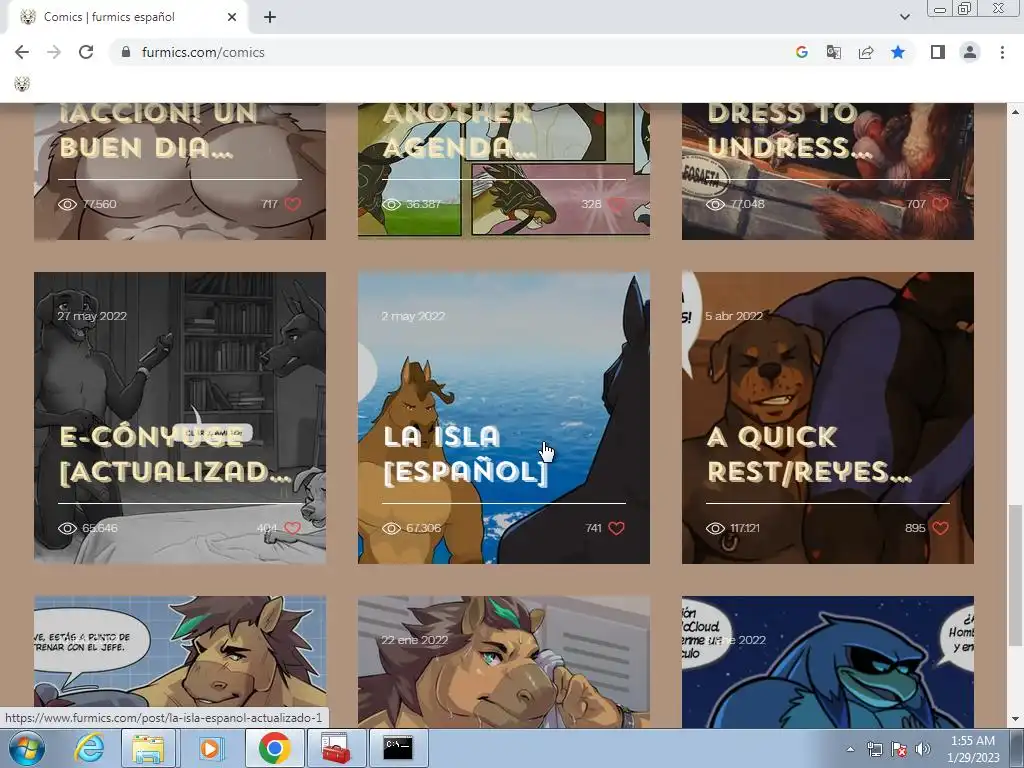
Task: Like the A Quick Rest/Reyes comic
Action: (x=940, y=528)
